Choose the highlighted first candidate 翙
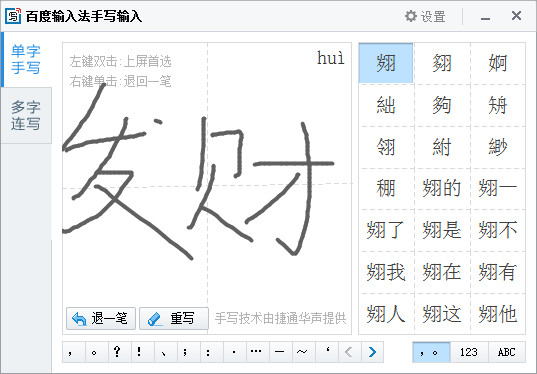This screenshot has width=537, height=374. 386,63
